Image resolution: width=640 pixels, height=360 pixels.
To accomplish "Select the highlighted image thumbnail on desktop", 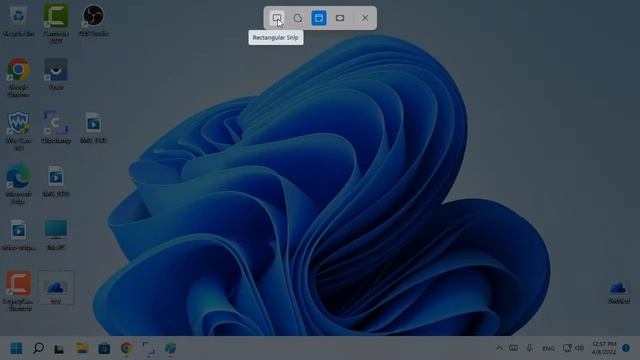I will [x=56, y=288].
